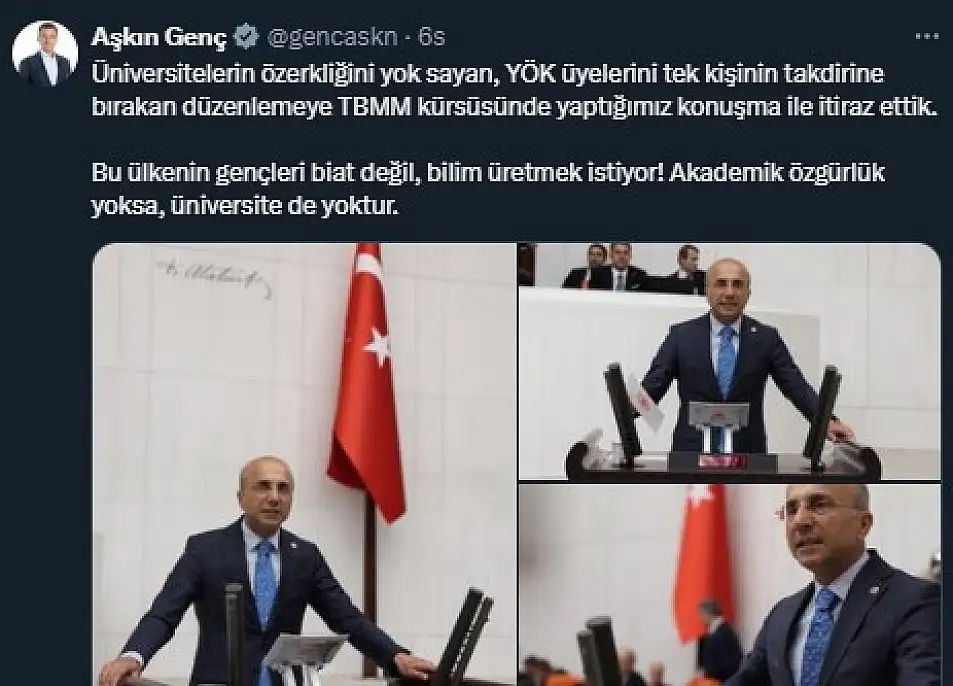The width and height of the screenshot is (953, 686).
Task: Click the paragraph starting Bu ülkenin gençleri
Action: click(488, 190)
